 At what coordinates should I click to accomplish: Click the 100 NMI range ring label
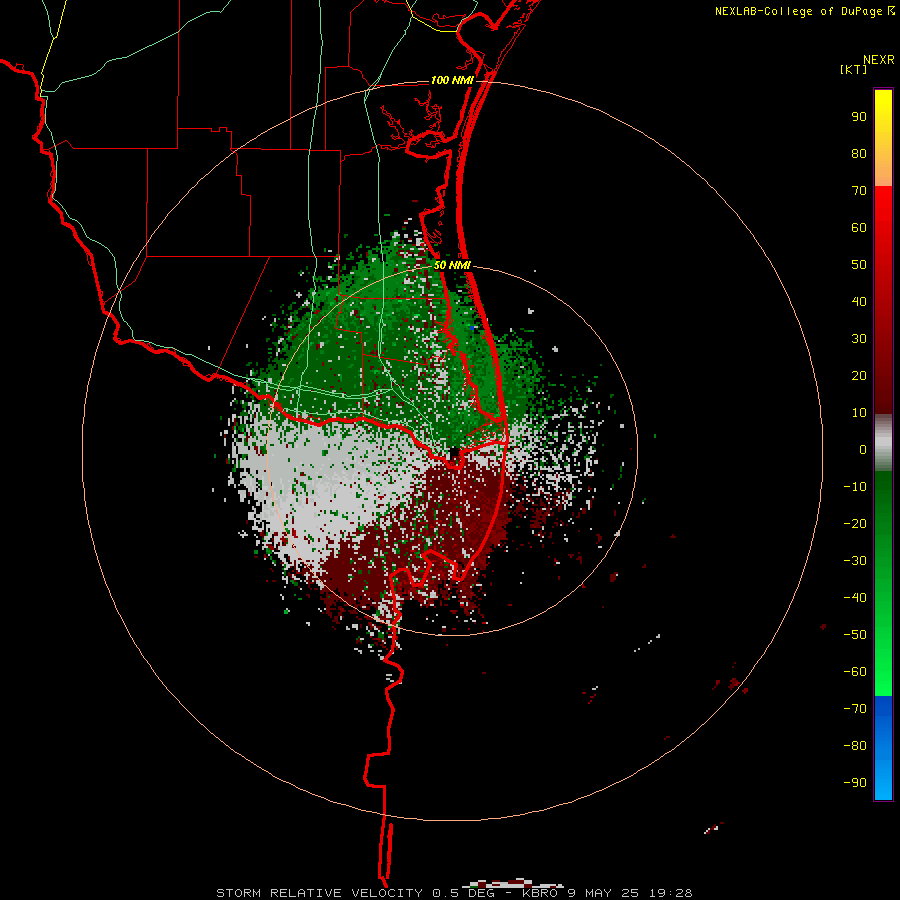452,80
